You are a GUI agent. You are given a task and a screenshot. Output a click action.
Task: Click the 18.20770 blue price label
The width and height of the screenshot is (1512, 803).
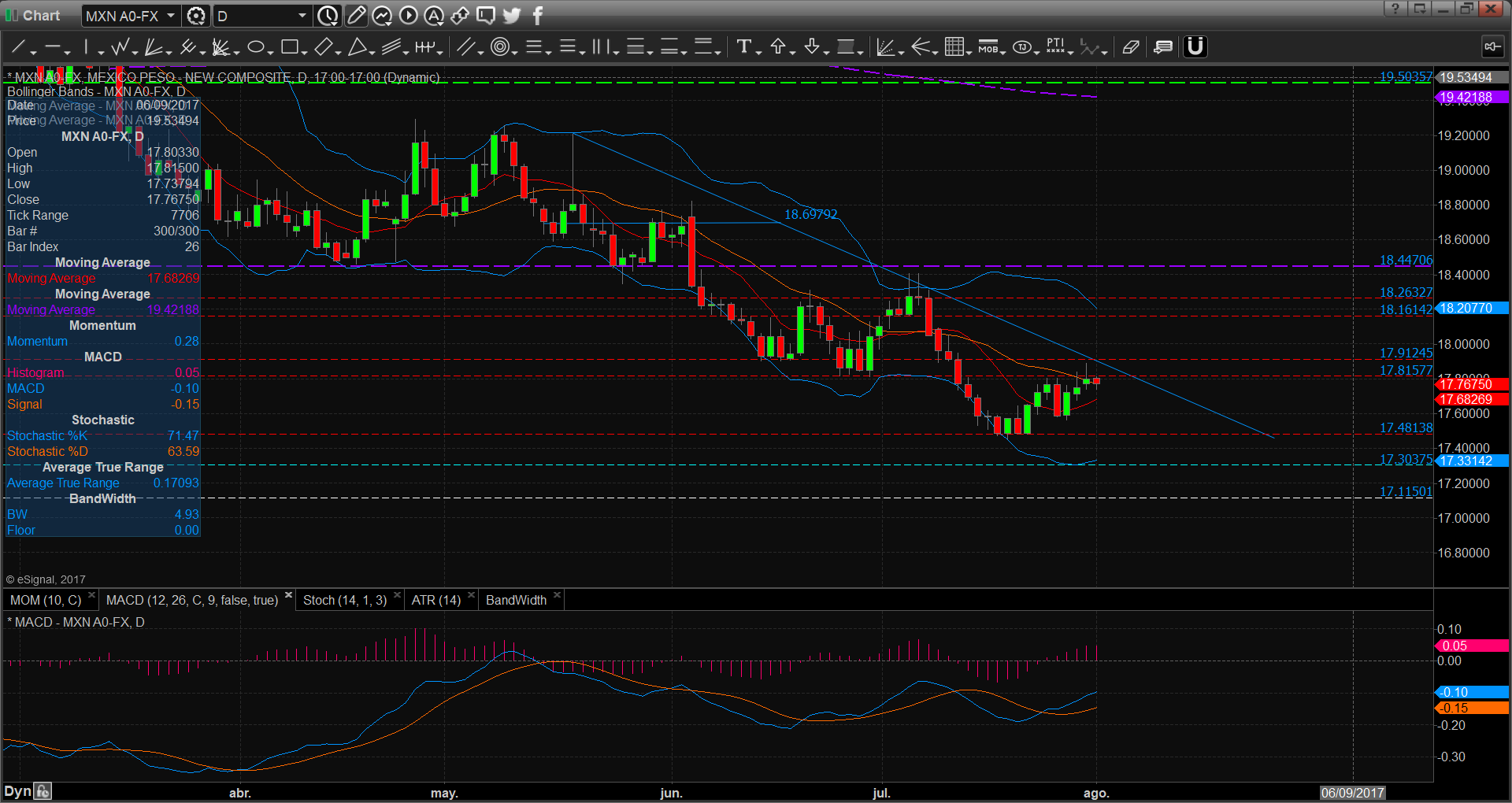[1473, 308]
